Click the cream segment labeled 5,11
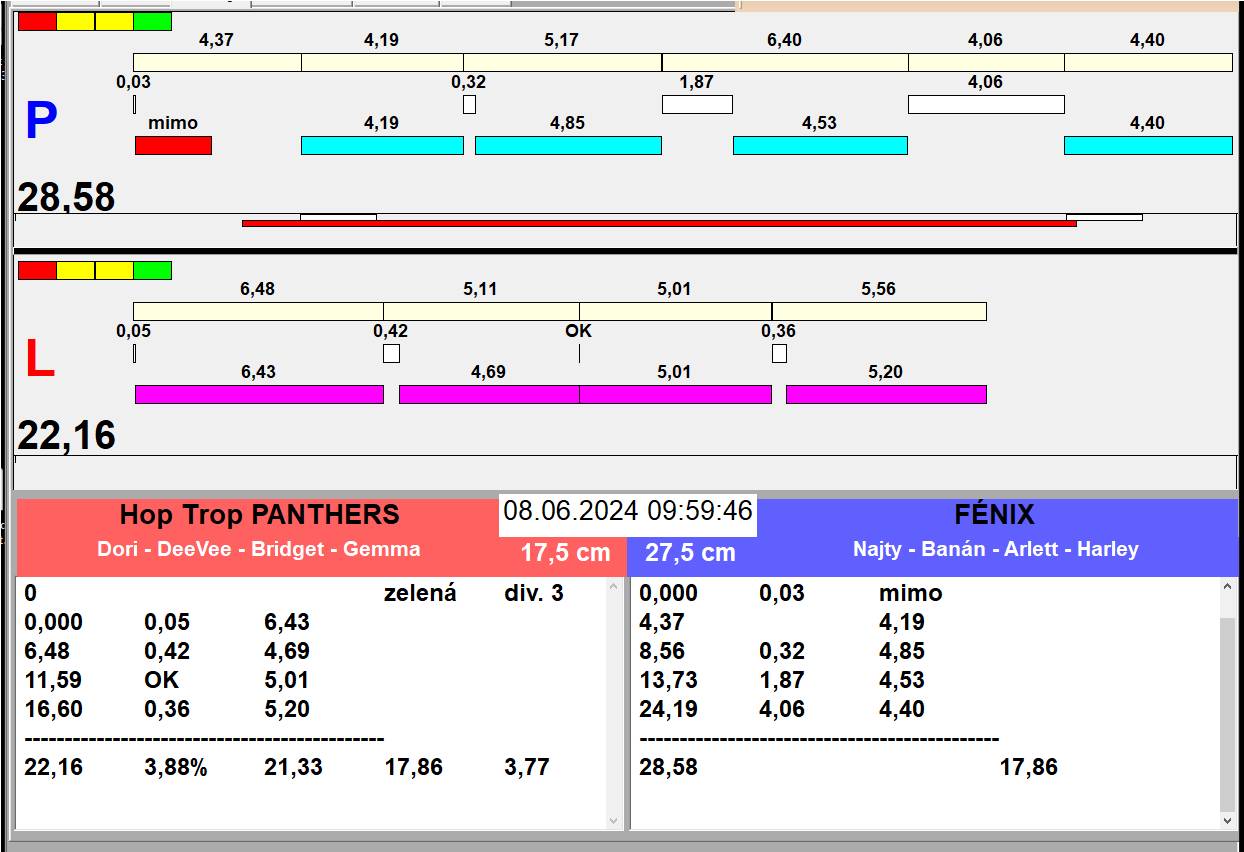Viewport: 1244px width, 852px height. 481,311
